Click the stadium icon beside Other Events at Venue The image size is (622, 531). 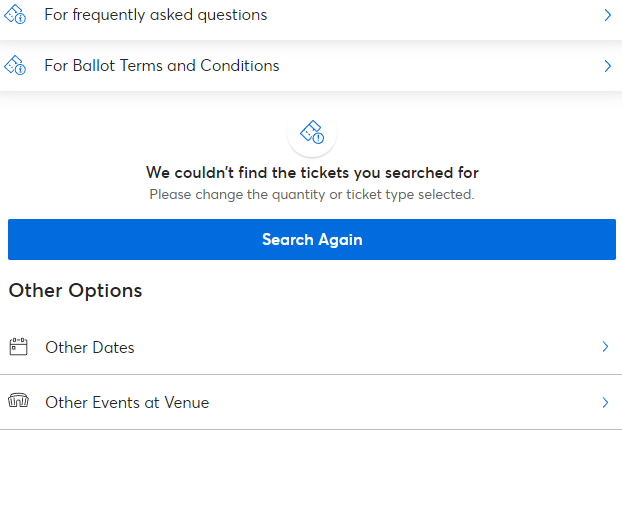coord(18,401)
